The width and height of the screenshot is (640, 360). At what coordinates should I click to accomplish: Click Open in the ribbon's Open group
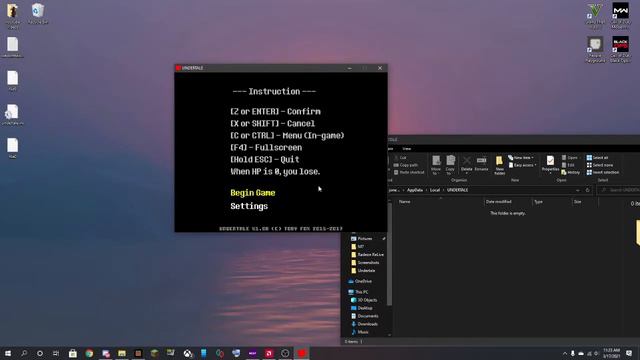pyautogui.click(x=570, y=158)
